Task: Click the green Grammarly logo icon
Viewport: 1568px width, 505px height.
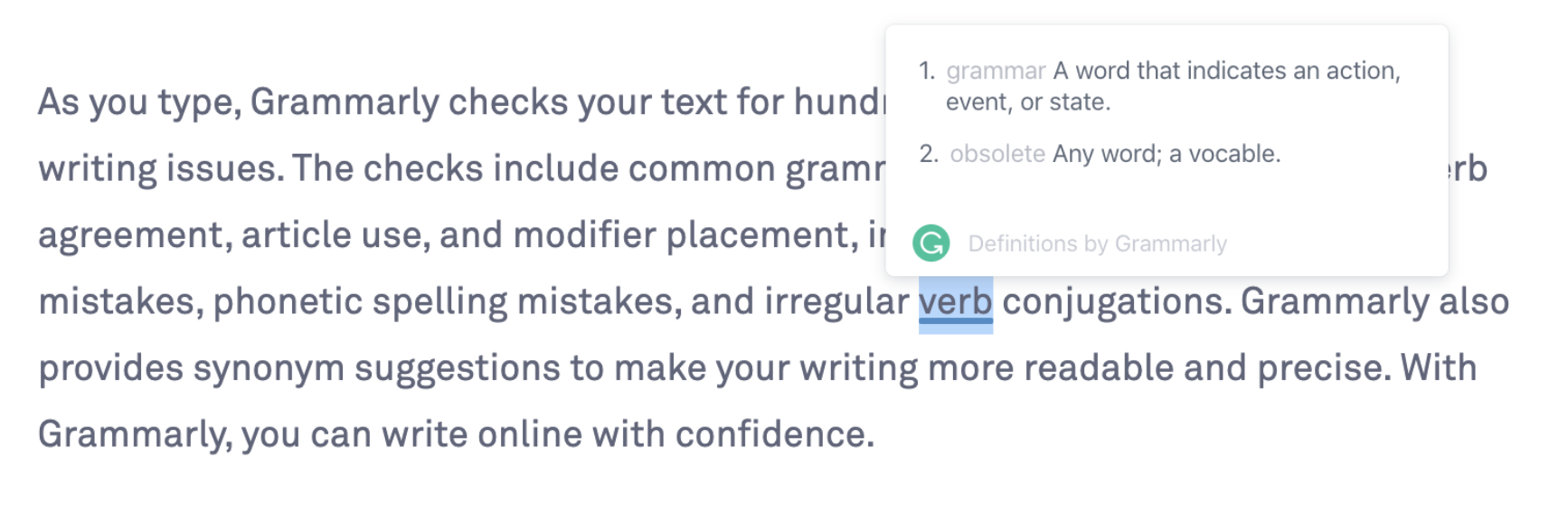Action: 930,243
